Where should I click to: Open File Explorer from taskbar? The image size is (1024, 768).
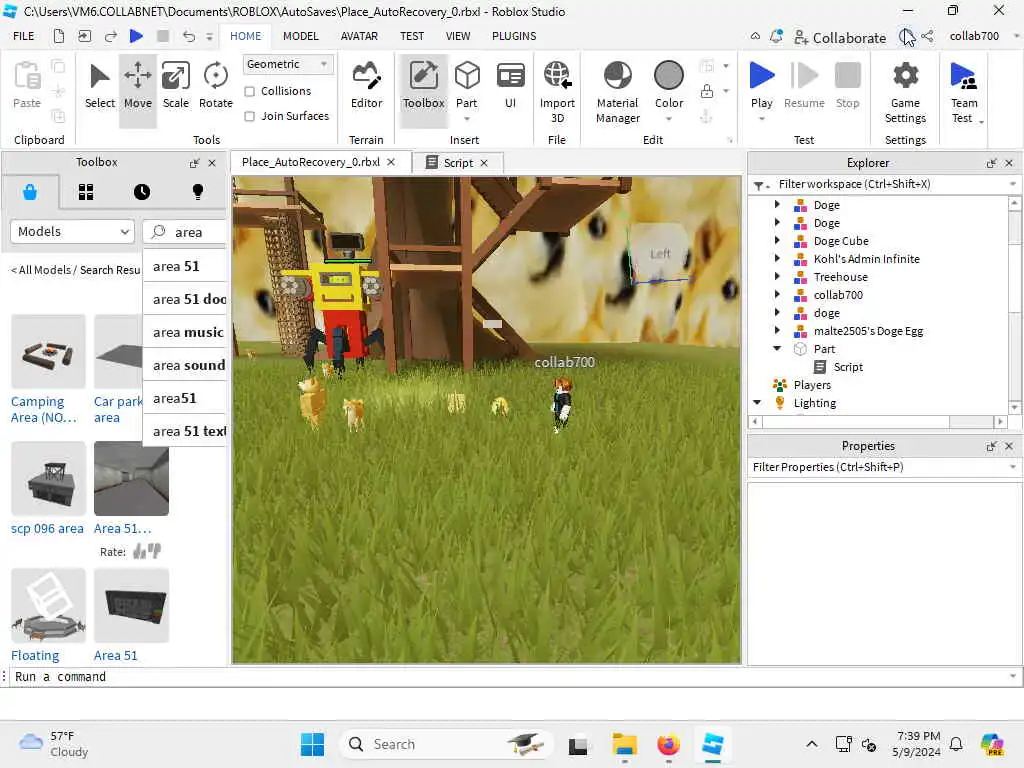coord(624,744)
